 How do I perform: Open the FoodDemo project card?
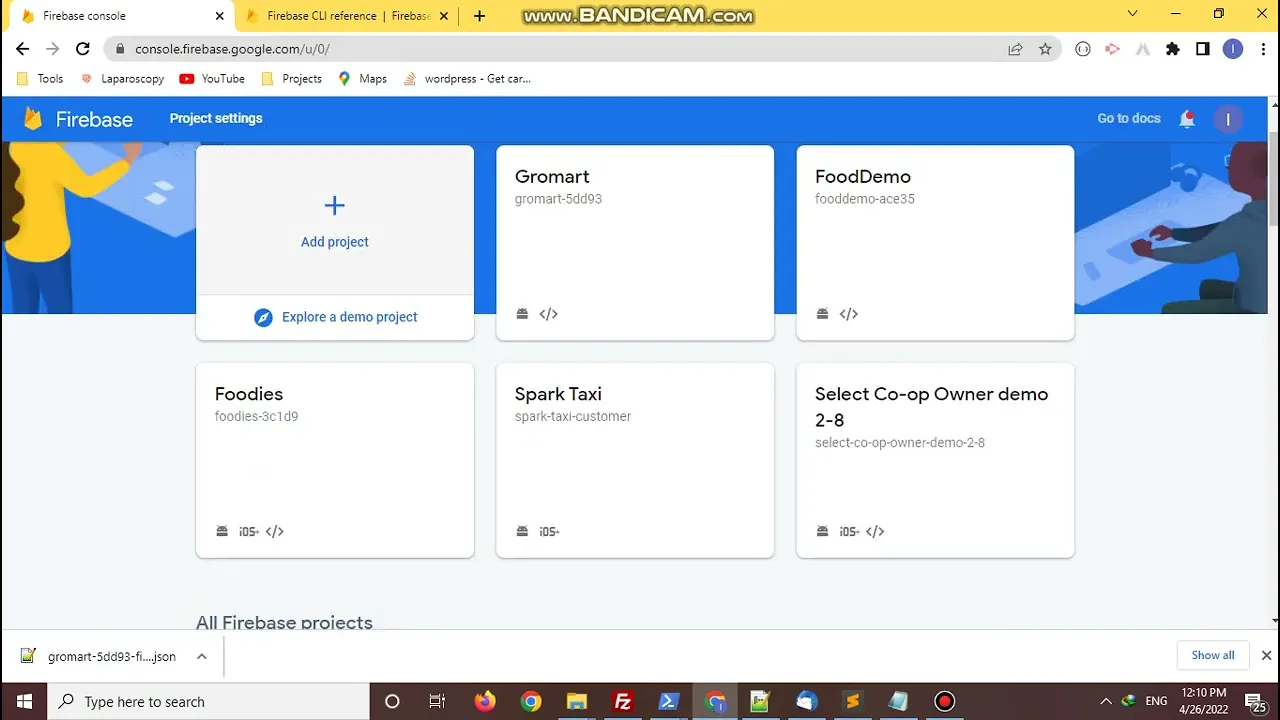tap(935, 243)
